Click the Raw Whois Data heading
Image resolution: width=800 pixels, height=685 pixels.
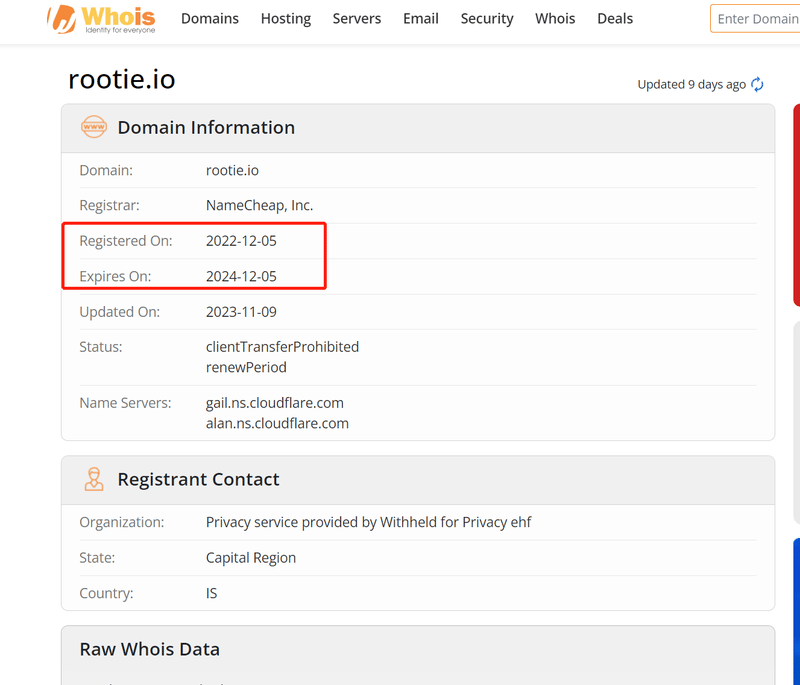[149, 649]
